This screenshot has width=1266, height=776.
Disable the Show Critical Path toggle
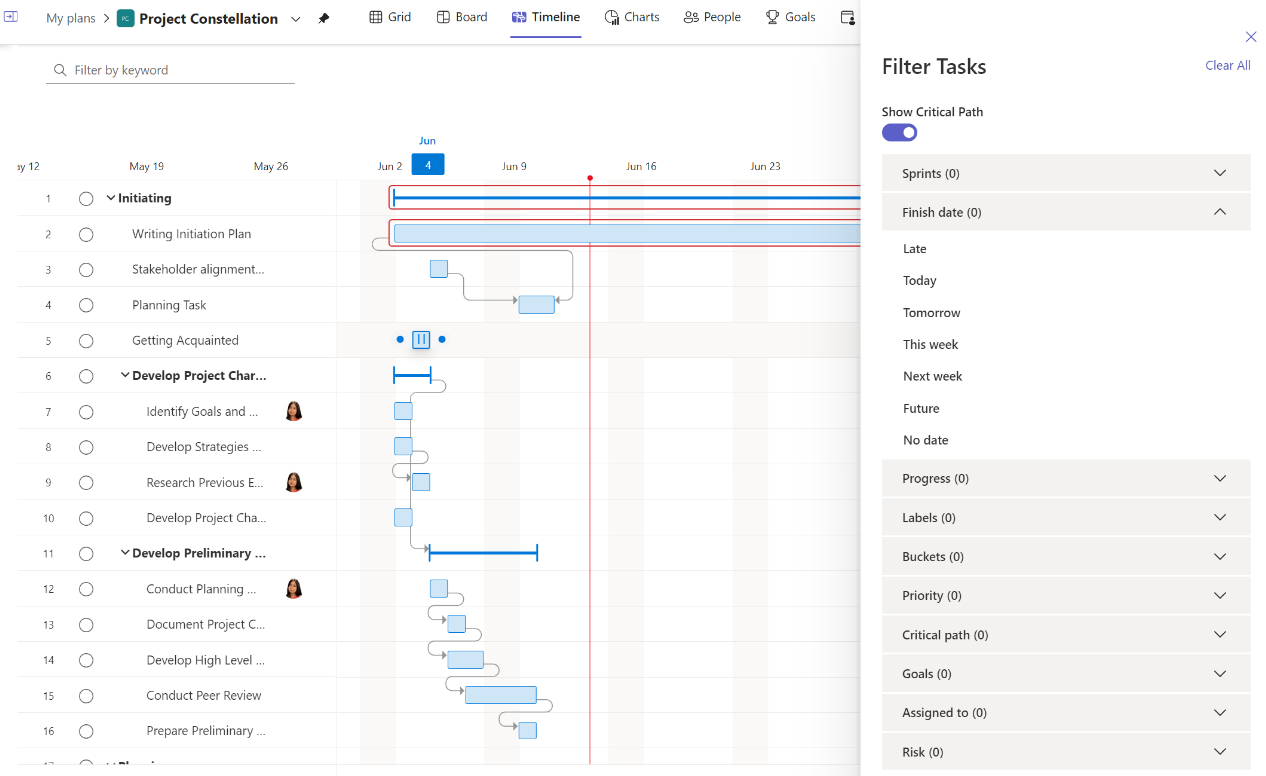[x=899, y=132]
